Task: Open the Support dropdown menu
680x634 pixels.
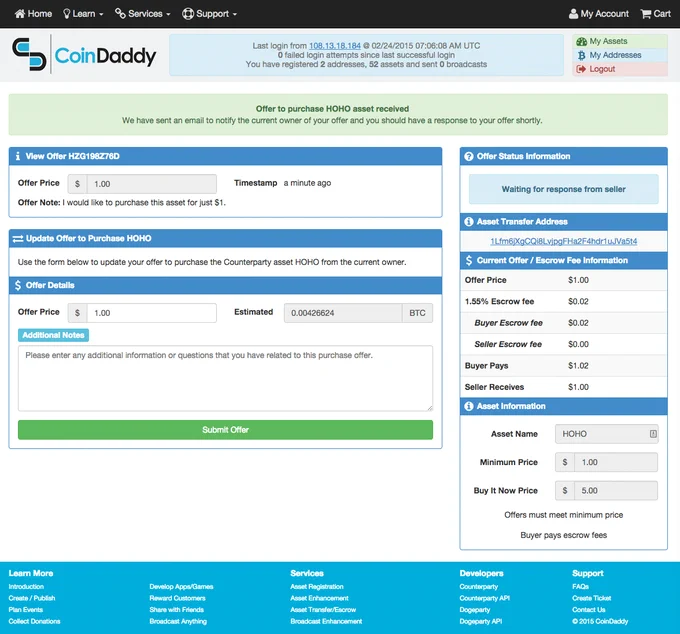Action: (x=210, y=14)
